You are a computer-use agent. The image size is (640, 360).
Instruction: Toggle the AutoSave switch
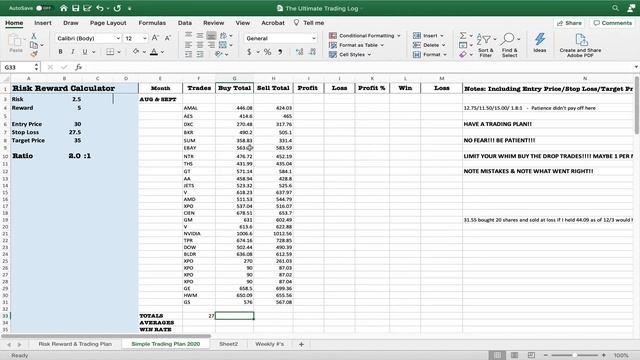point(44,8)
